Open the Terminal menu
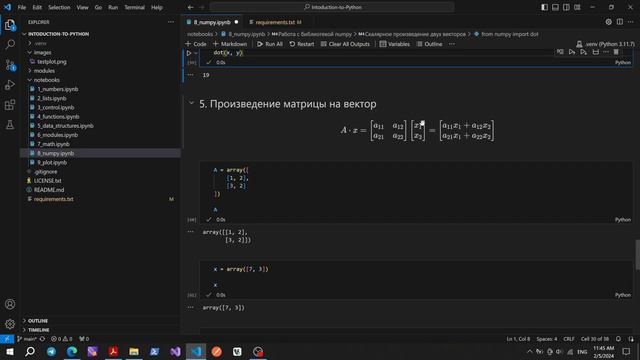640x360 pixels. point(134,7)
